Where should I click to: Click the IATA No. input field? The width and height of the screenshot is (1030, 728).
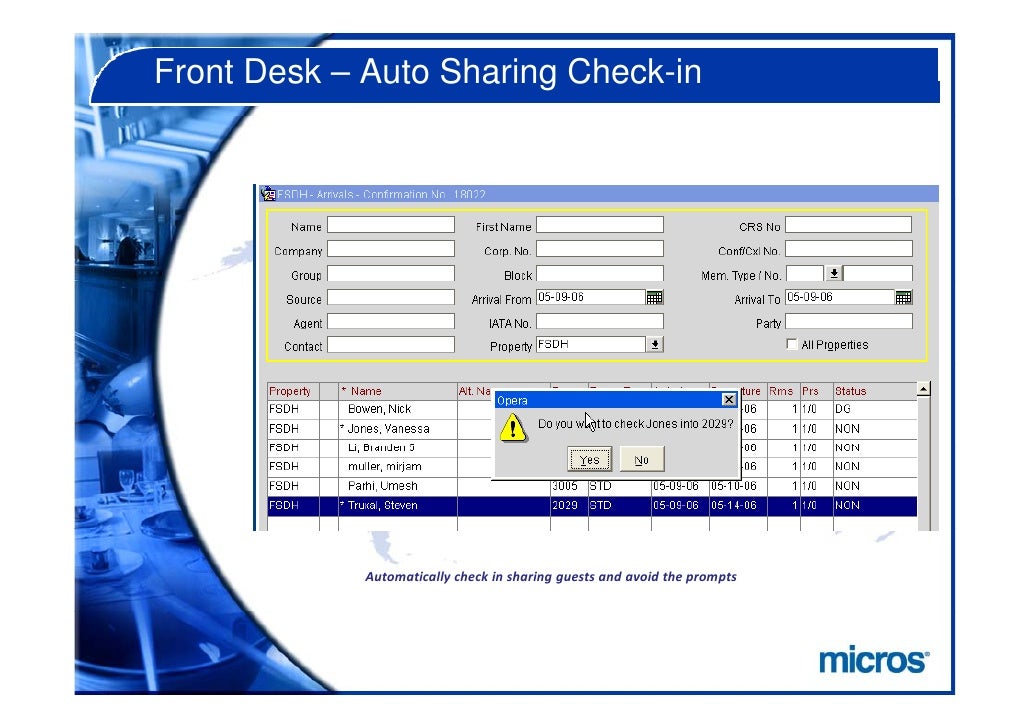600,321
